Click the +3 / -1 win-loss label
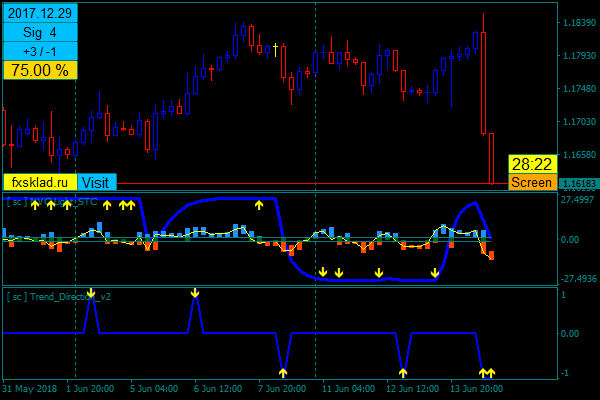 [x=40, y=51]
